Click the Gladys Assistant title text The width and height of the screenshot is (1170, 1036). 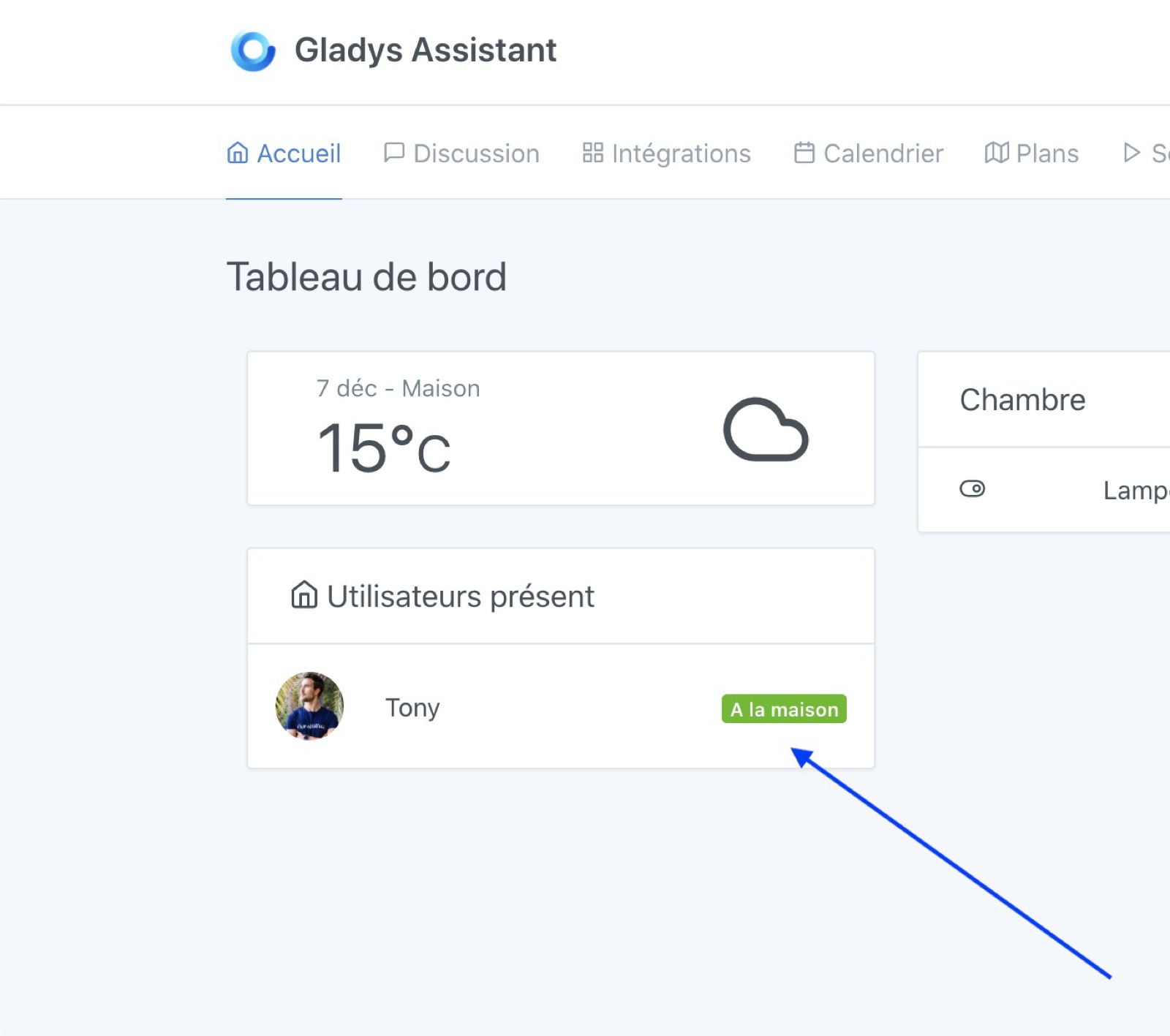pyautogui.click(x=425, y=50)
